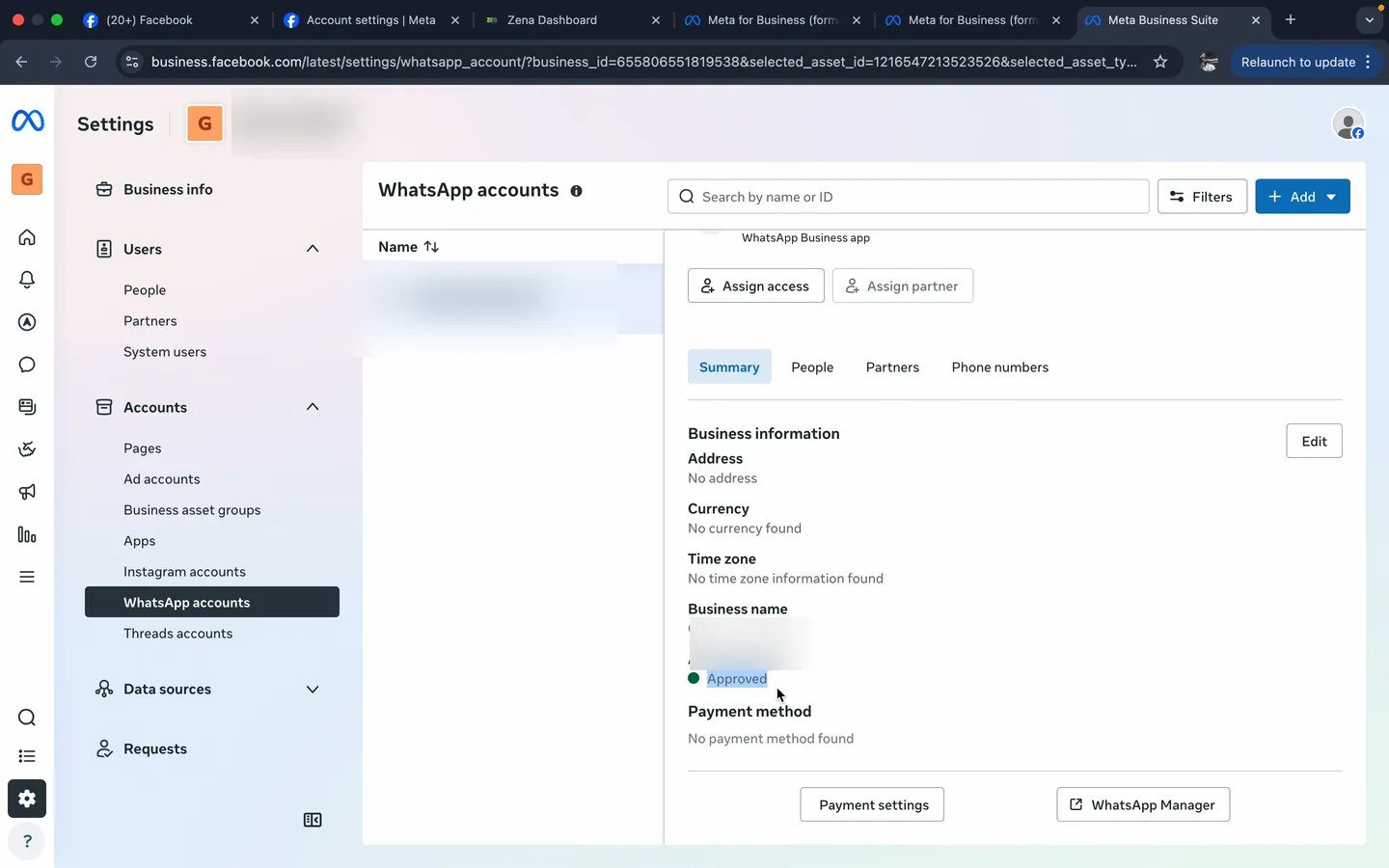Click the Edit business information button
This screenshot has height=868, width=1389.
pyautogui.click(x=1314, y=441)
